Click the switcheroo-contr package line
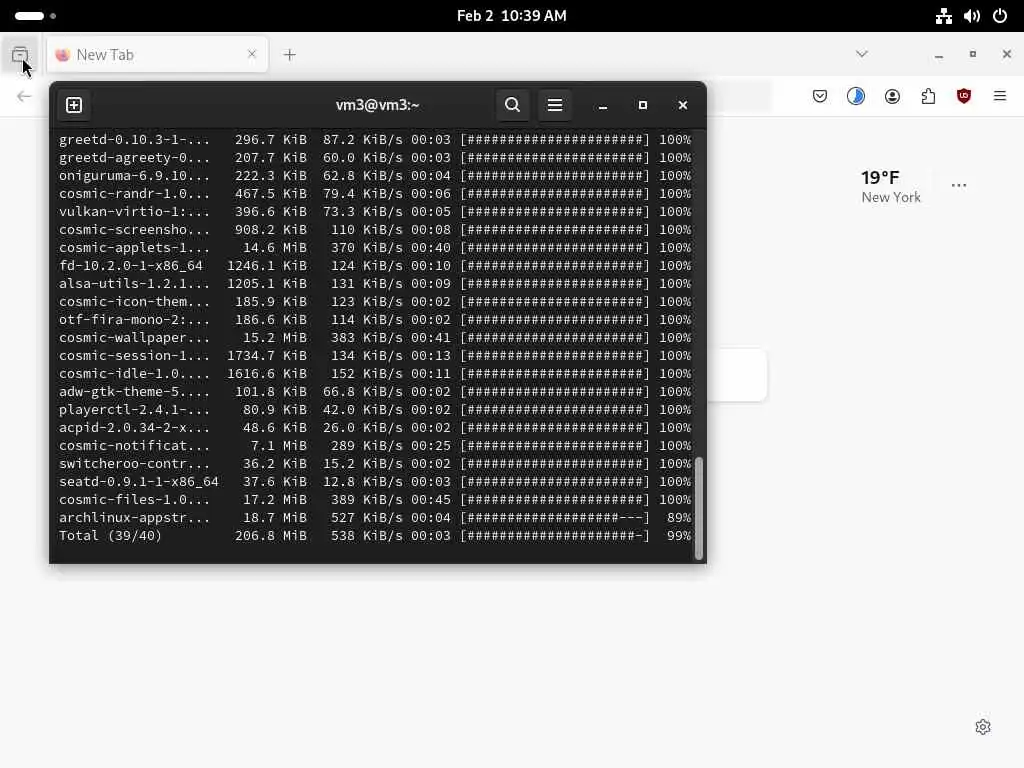This screenshot has height=768, width=1024. pos(375,464)
